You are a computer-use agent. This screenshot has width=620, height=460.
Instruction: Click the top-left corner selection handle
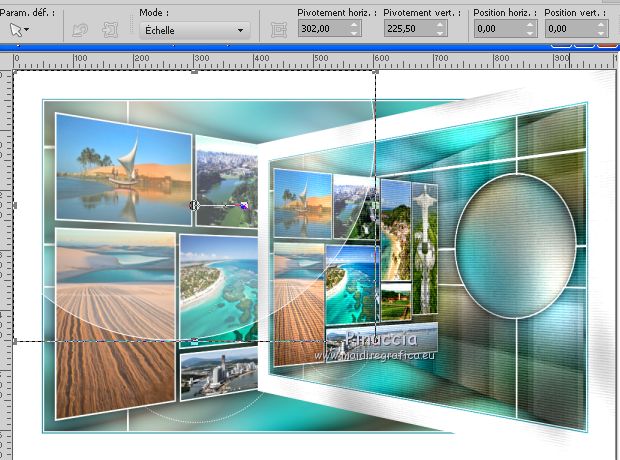pyautogui.click(x=15, y=72)
